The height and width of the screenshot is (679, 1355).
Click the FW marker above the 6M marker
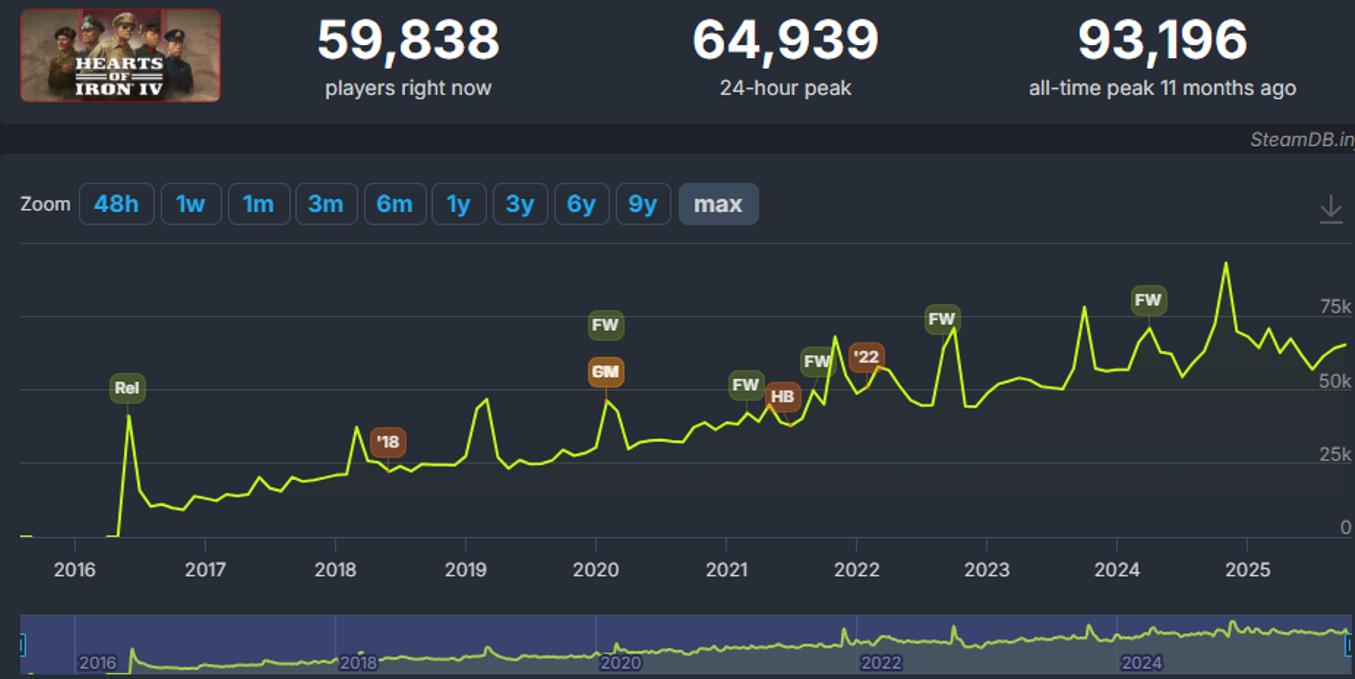pyautogui.click(x=606, y=325)
